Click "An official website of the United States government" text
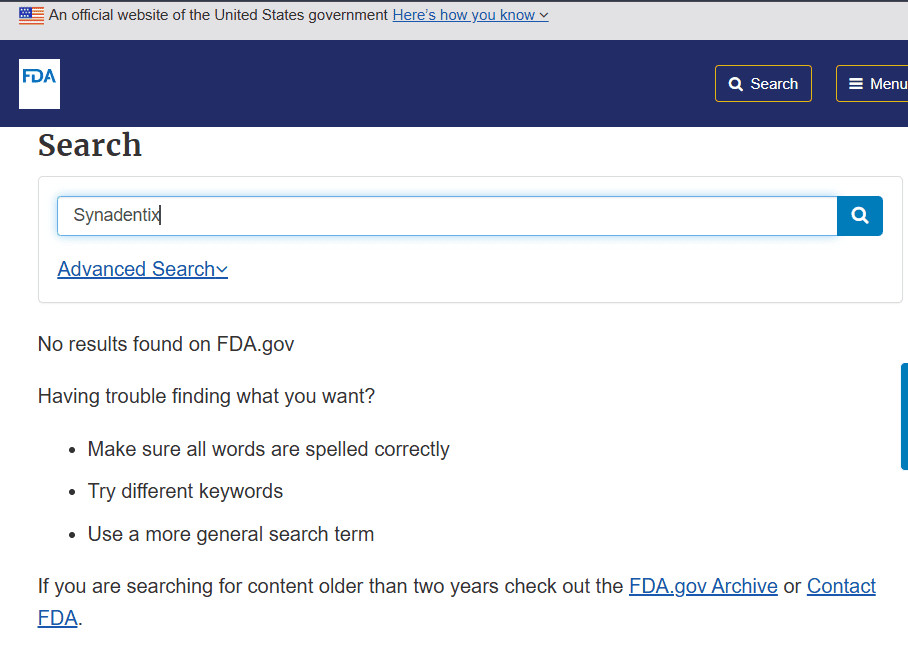908x660 pixels. (x=218, y=15)
